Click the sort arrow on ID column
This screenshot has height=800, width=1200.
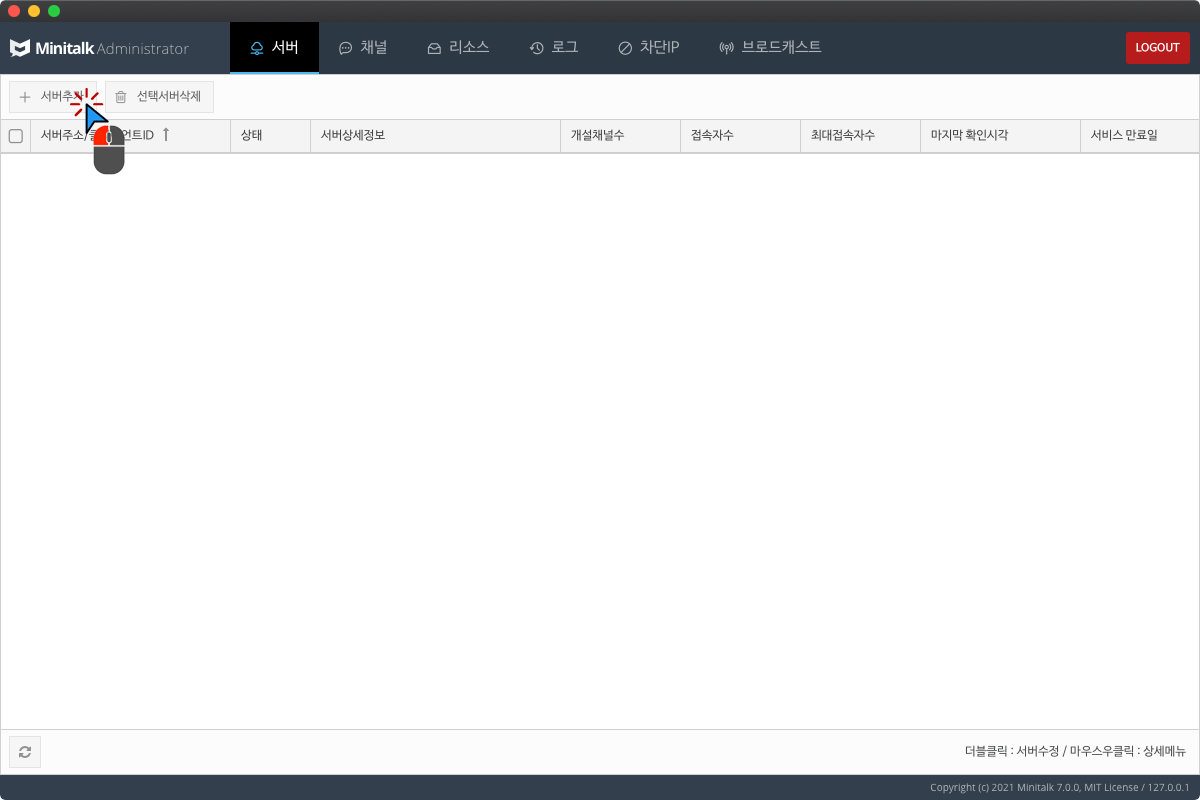pos(166,135)
